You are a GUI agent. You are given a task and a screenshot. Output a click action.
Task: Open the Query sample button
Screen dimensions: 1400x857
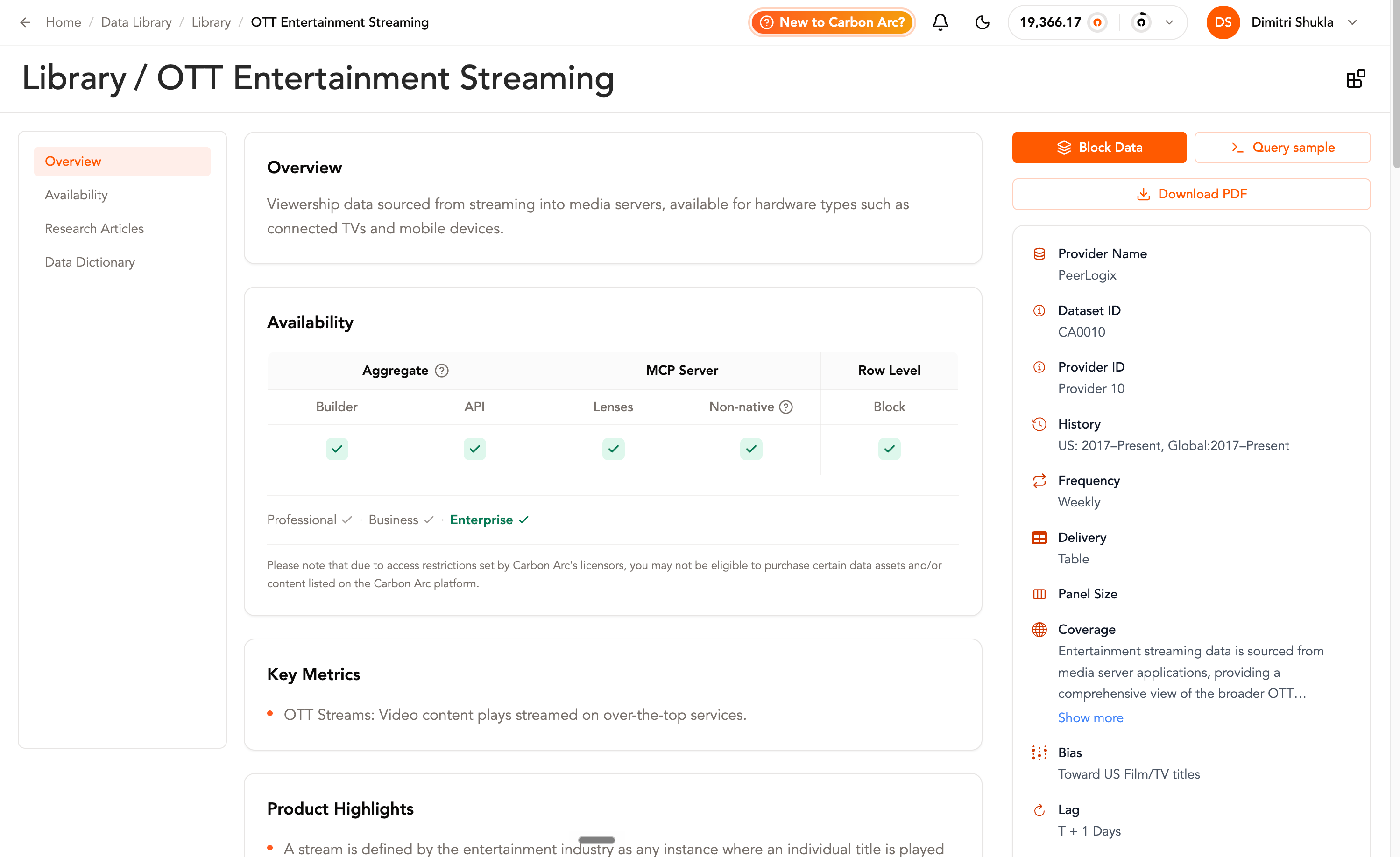(1282, 147)
